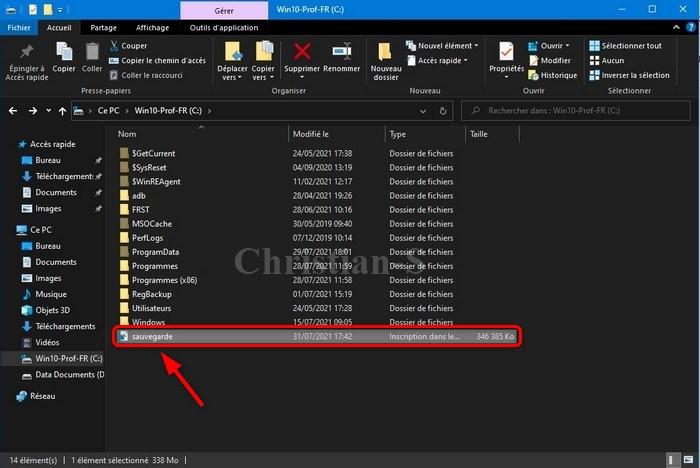700x468 pixels.
Task: Open the Outils d'application tab
Action: [224, 28]
